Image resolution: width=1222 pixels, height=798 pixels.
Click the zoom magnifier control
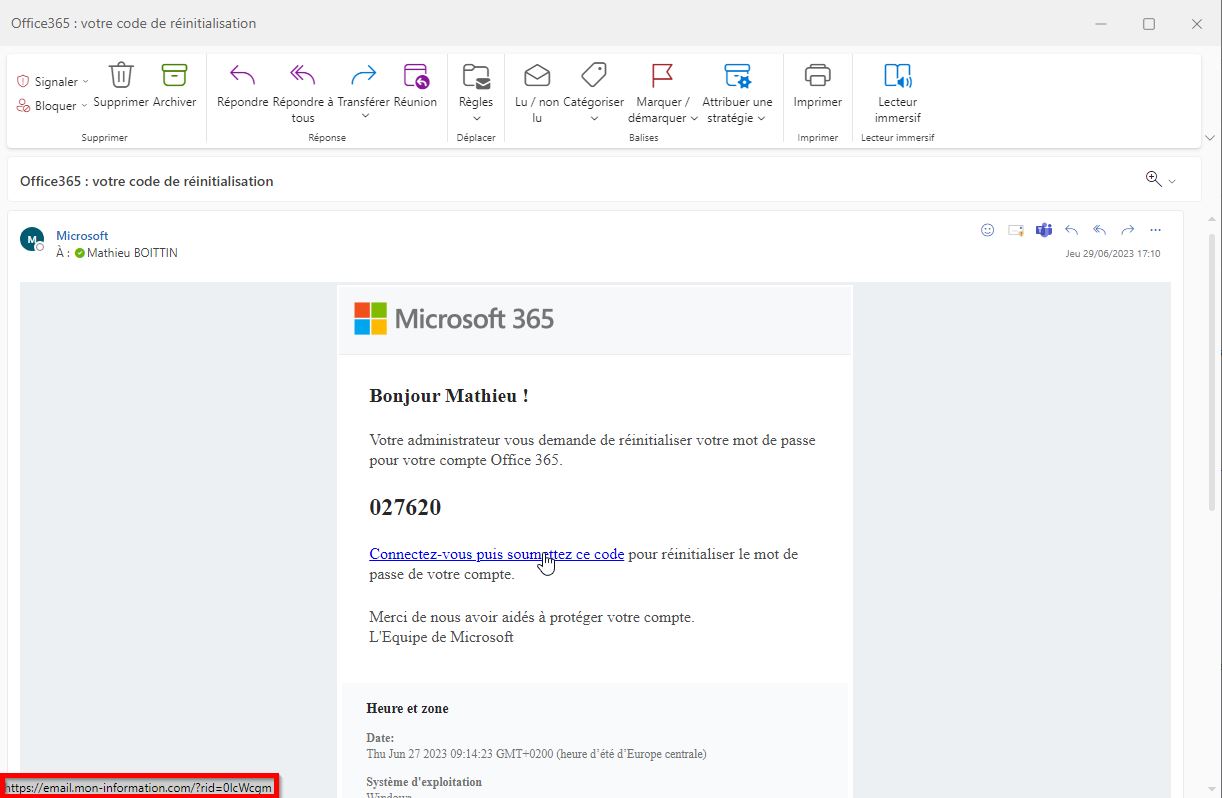click(x=1154, y=179)
